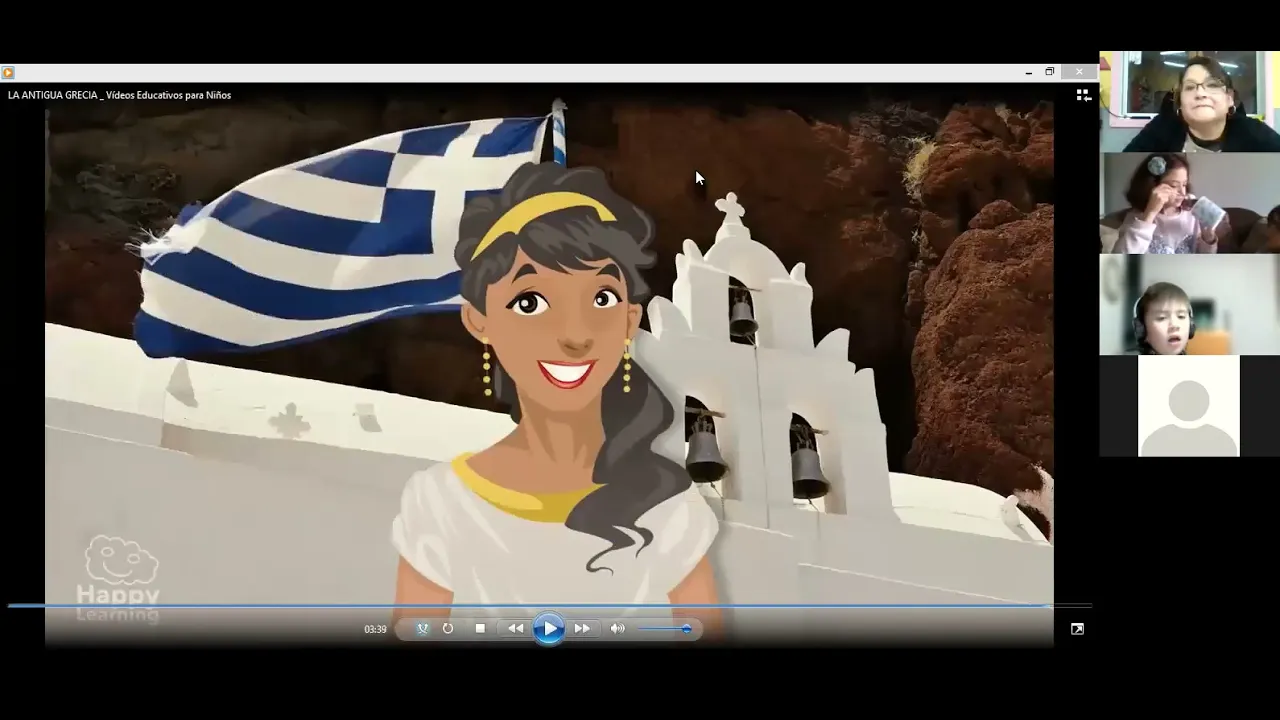Mute the player volume
The width and height of the screenshot is (1280, 720).
[617, 629]
